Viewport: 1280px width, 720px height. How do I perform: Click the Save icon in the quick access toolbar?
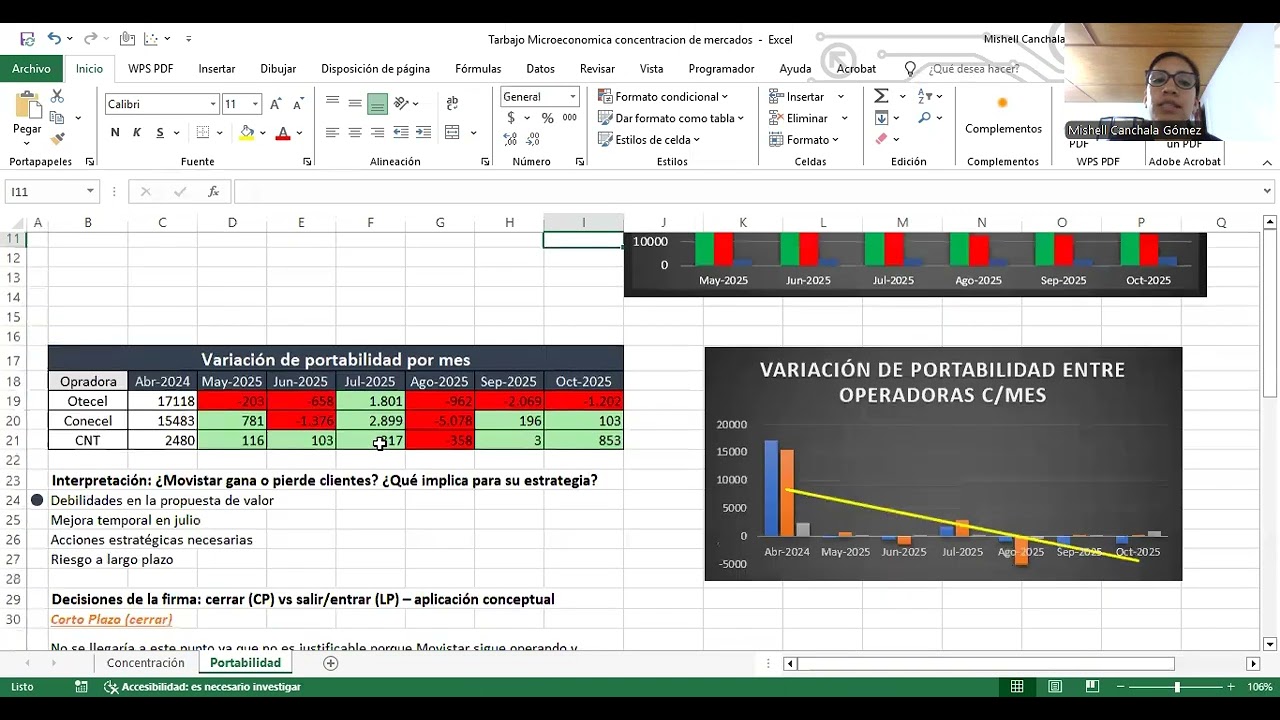coord(27,39)
